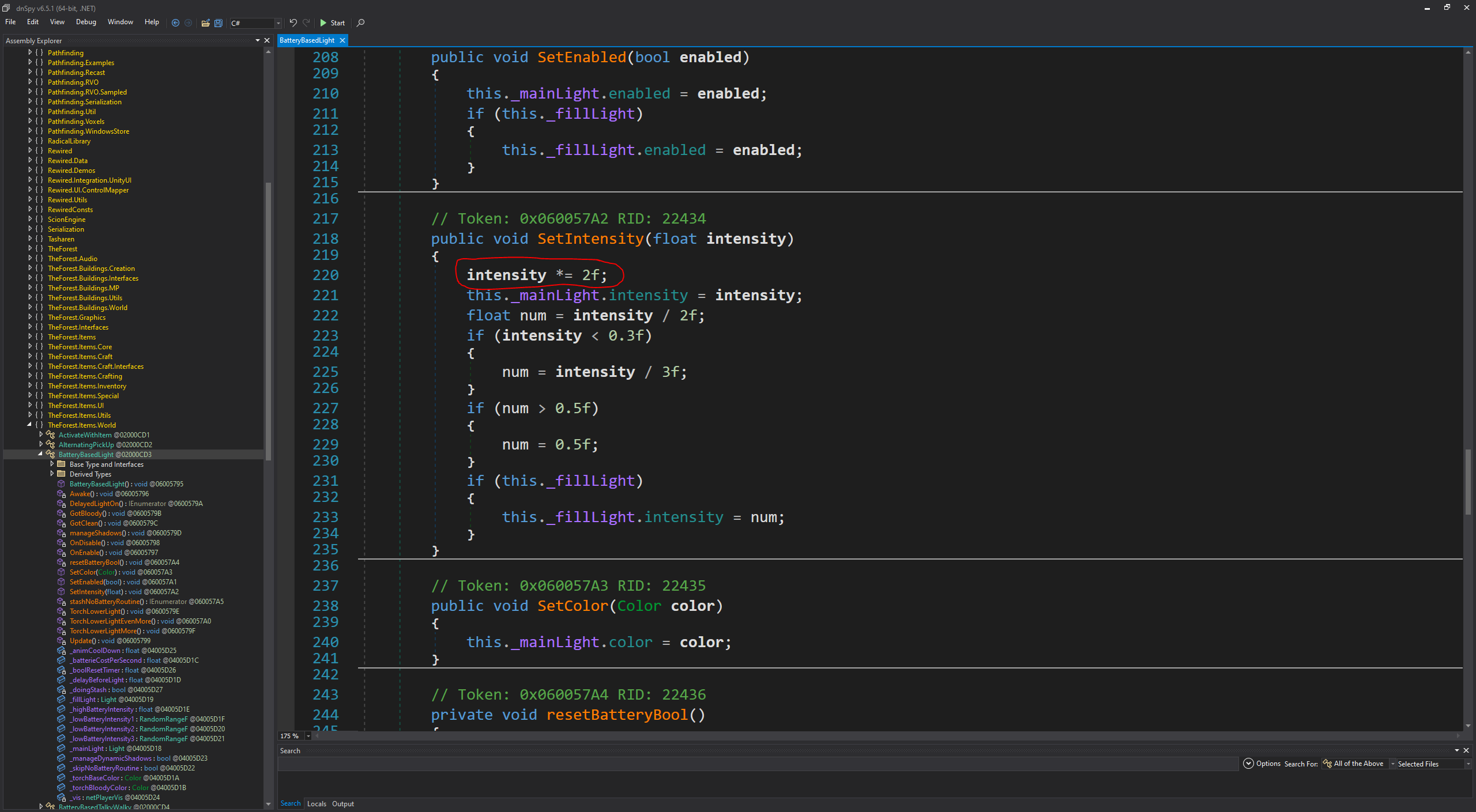Click the green Start debugging button

(333, 23)
